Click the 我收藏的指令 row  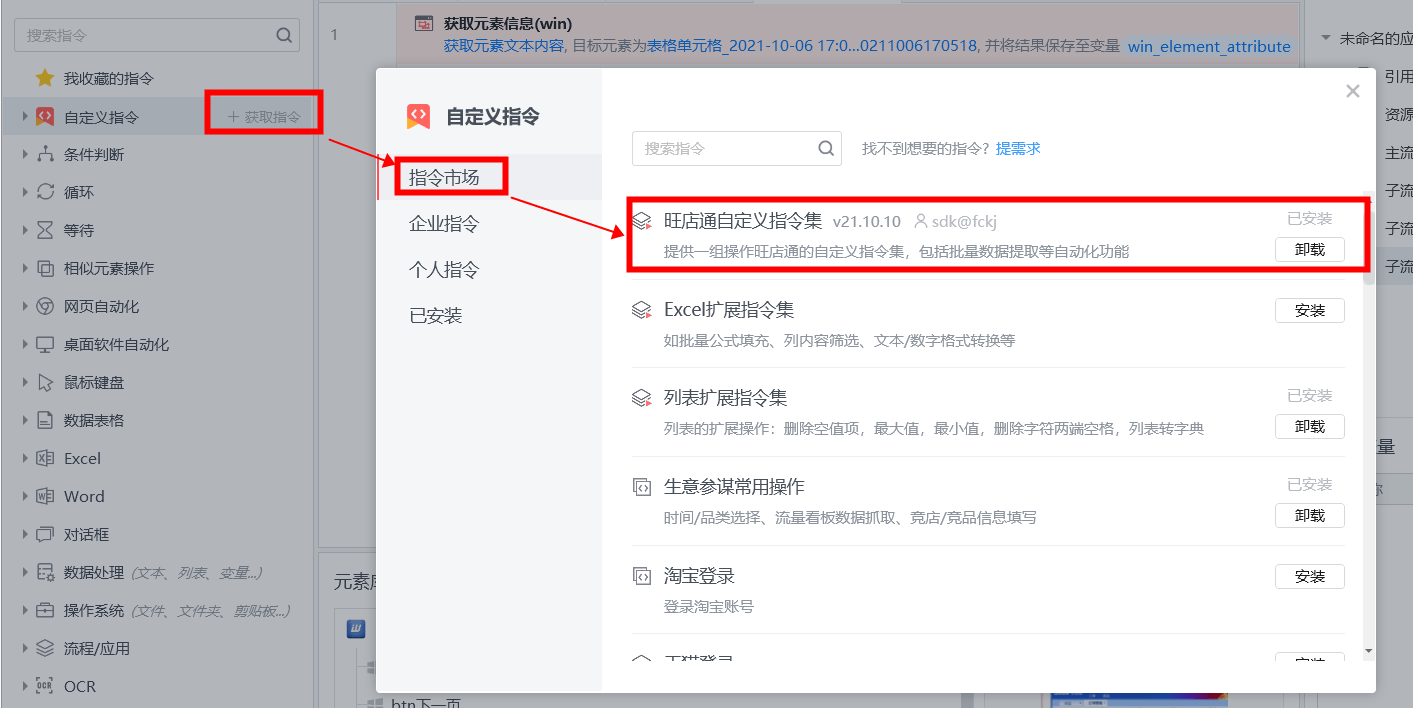coord(157,78)
